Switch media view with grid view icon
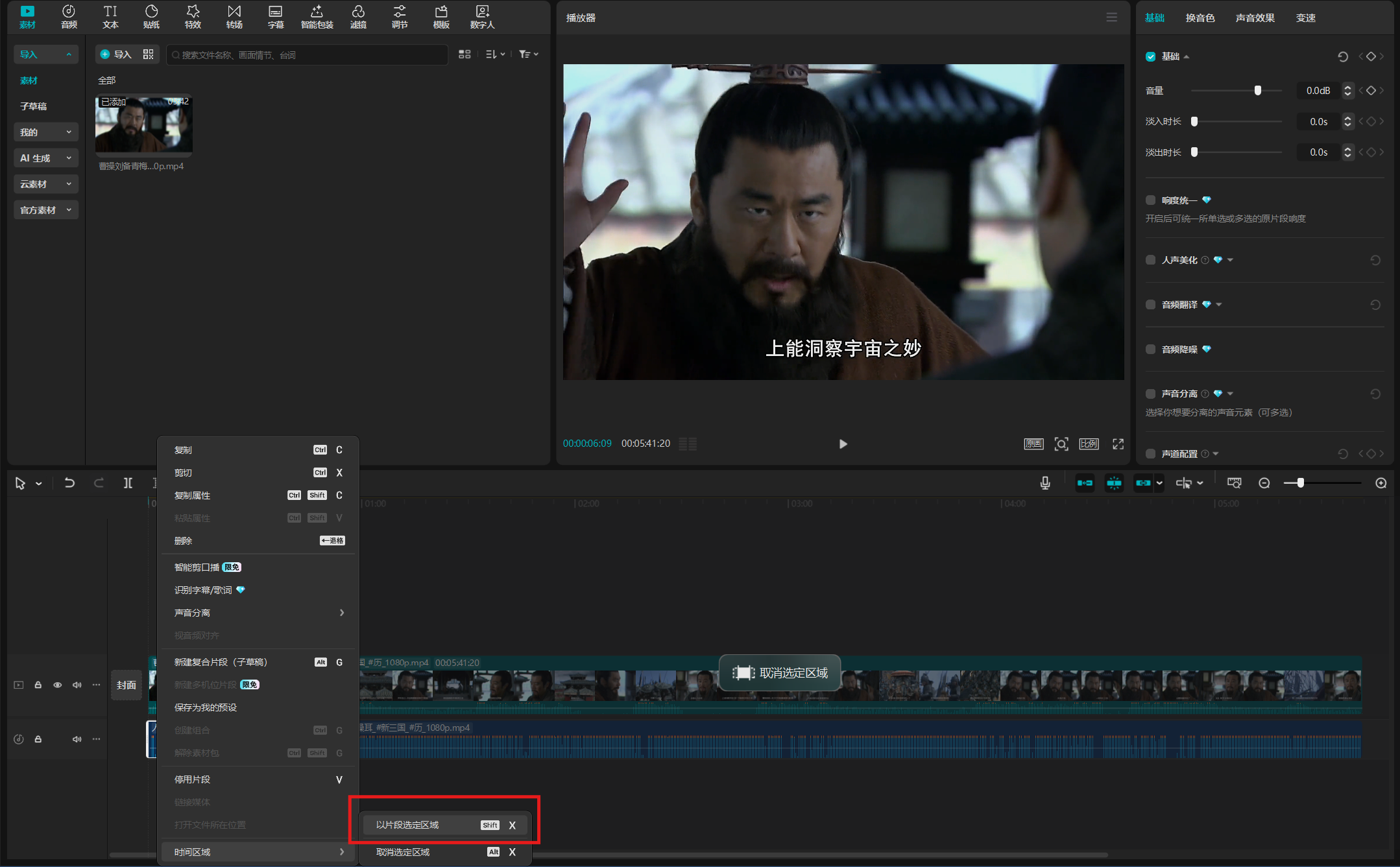 (x=465, y=54)
